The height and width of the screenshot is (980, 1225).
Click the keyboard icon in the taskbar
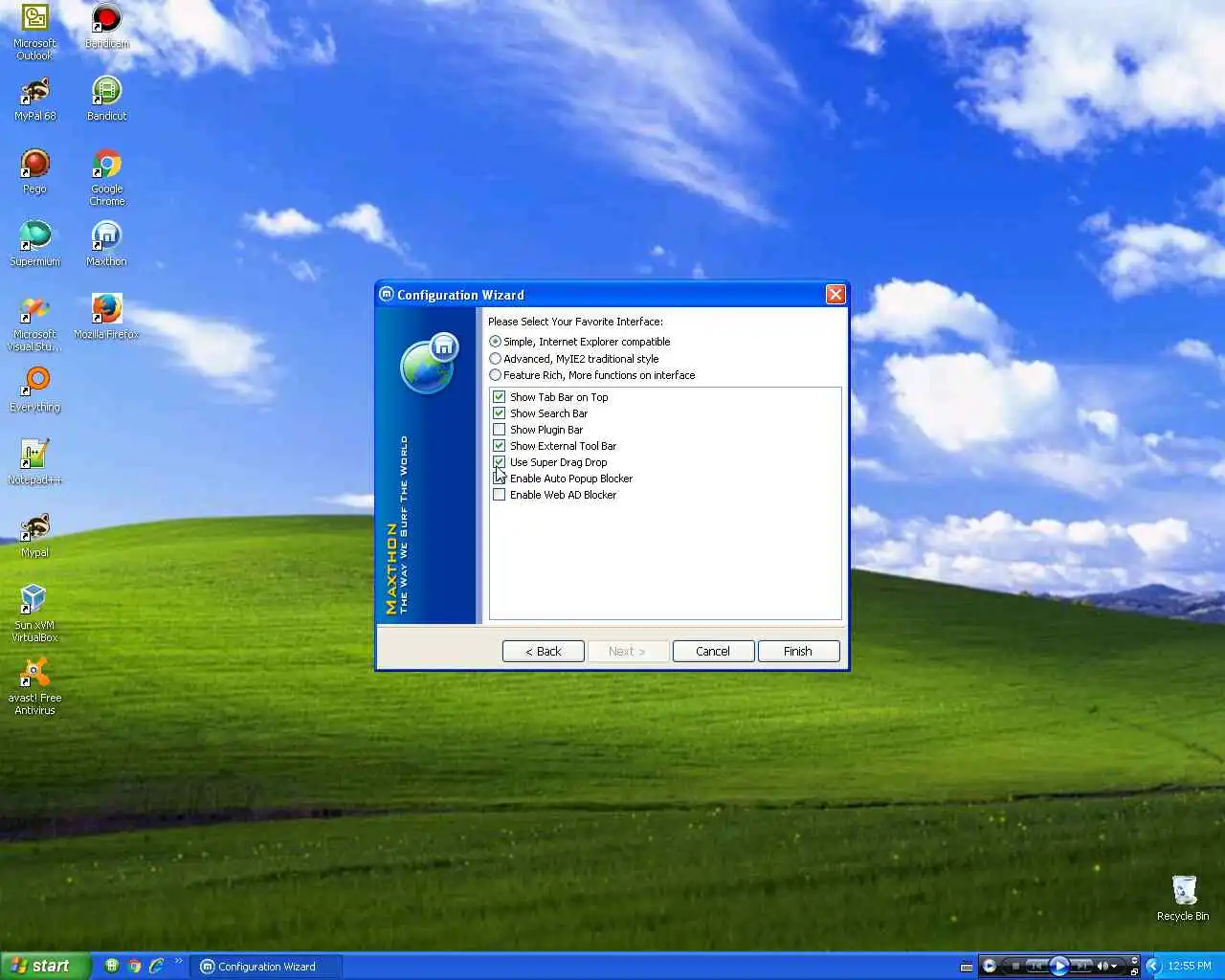(967, 966)
